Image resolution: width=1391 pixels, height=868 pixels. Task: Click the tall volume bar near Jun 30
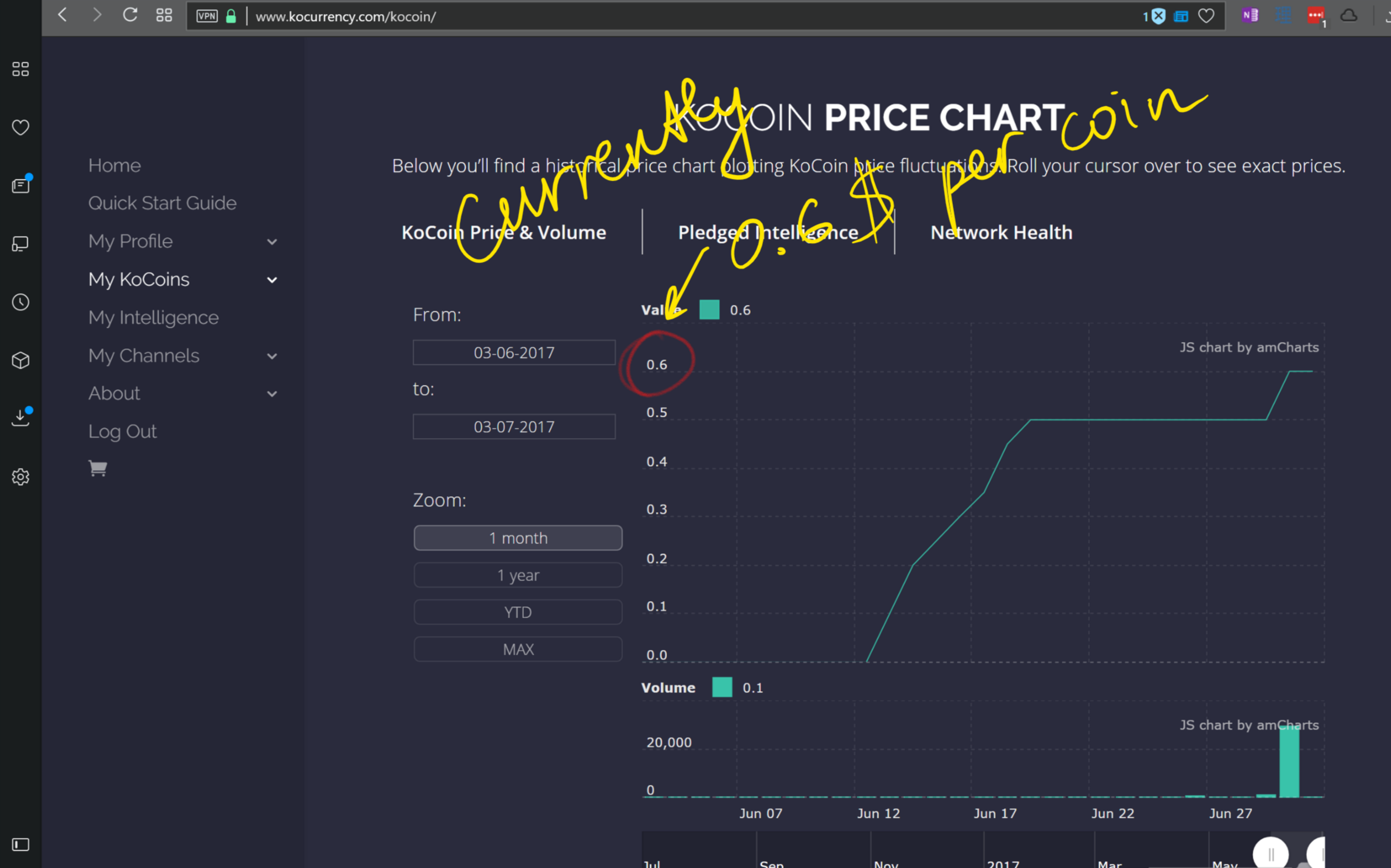(x=1289, y=761)
